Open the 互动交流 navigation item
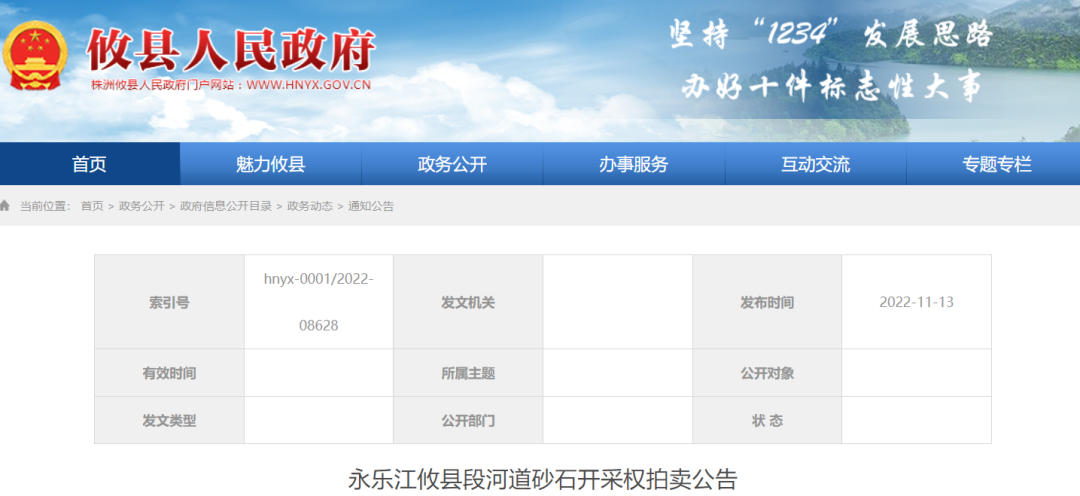The image size is (1080, 496). coord(815,165)
